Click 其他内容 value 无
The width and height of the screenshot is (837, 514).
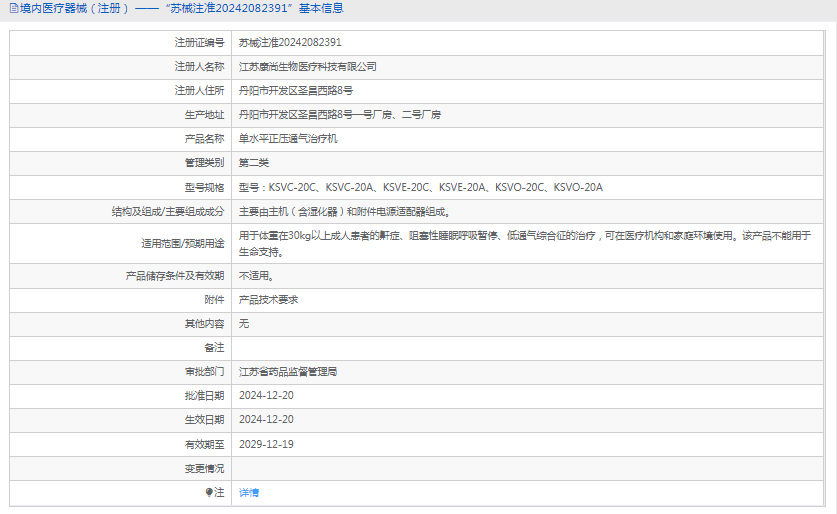243,324
